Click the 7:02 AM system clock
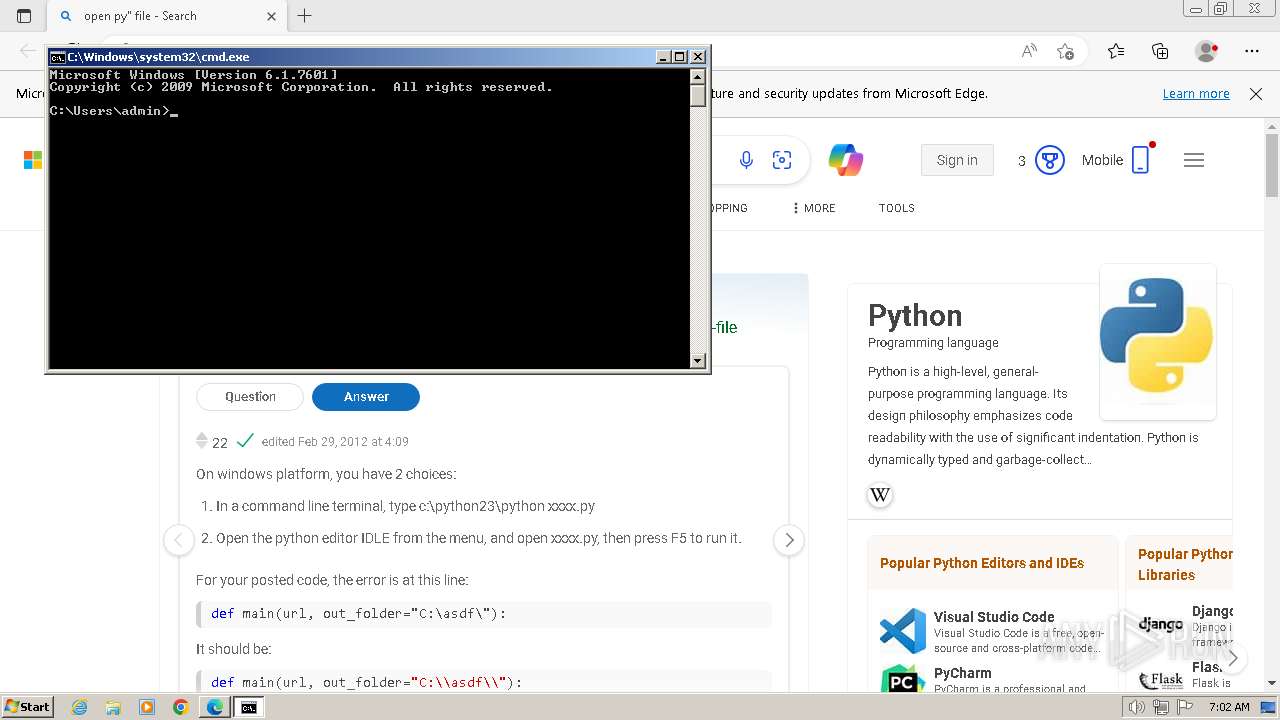This screenshot has width=1280, height=720. 1229,707
